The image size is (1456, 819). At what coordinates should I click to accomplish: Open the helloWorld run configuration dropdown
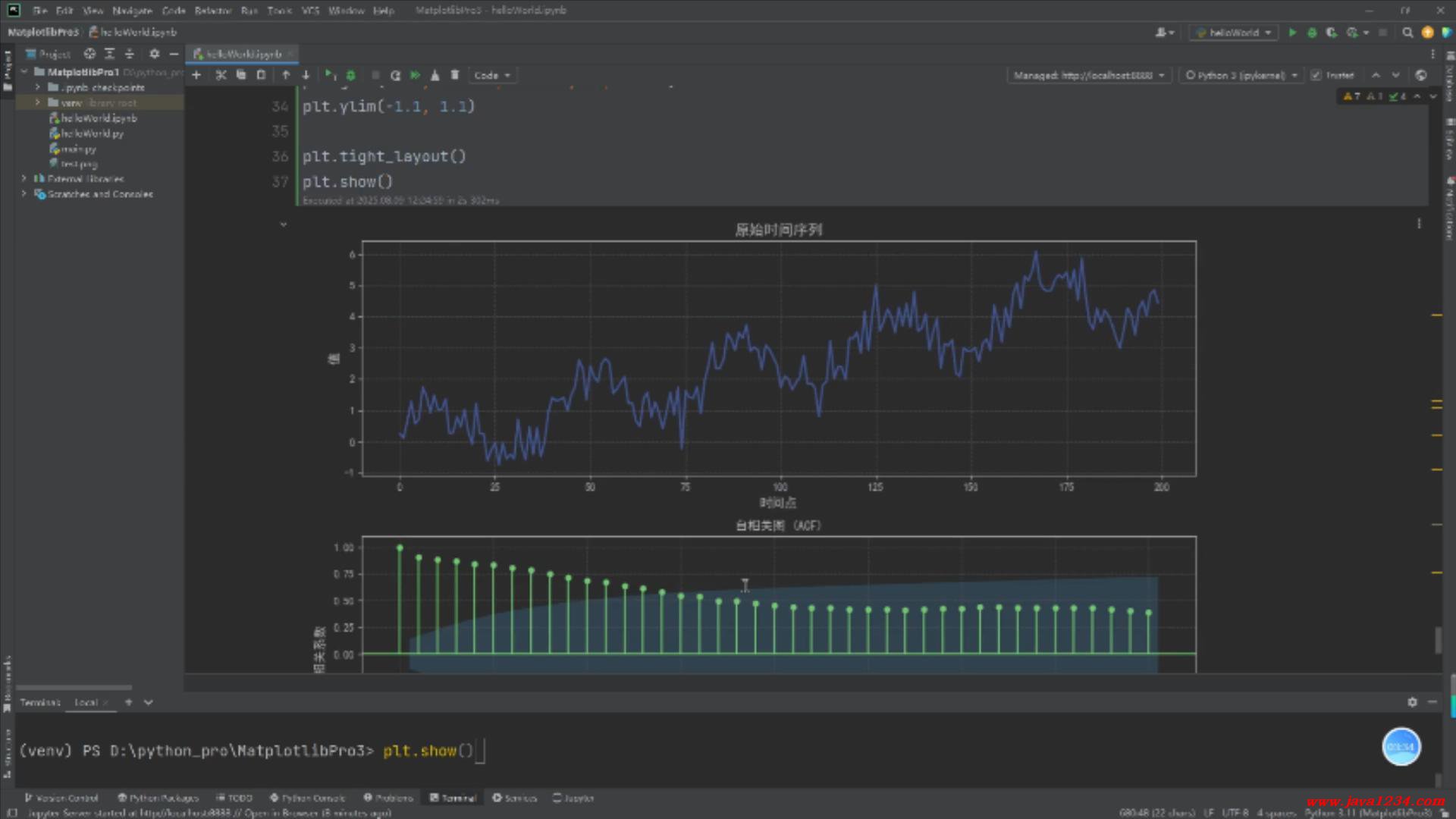click(x=1234, y=33)
